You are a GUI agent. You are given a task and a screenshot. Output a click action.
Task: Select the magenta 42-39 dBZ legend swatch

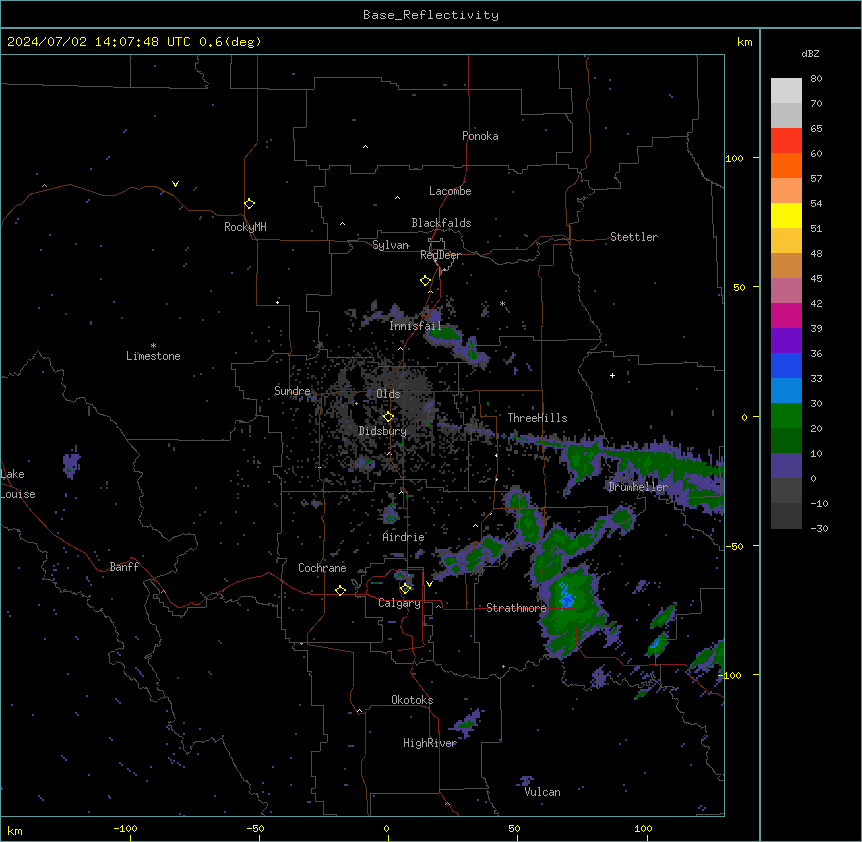point(786,315)
